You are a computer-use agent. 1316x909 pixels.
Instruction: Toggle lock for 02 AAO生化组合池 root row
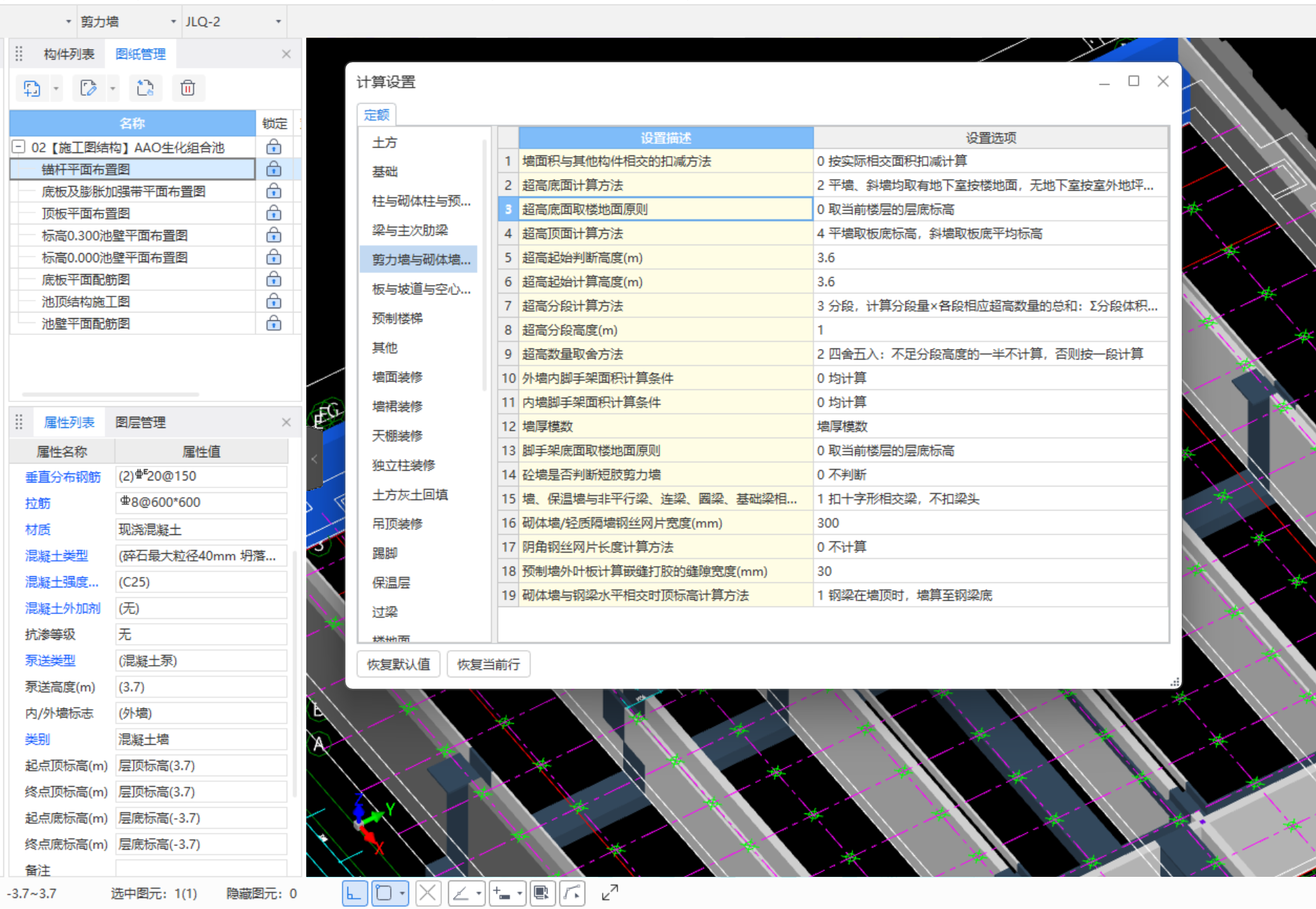click(x=274, y=147)
